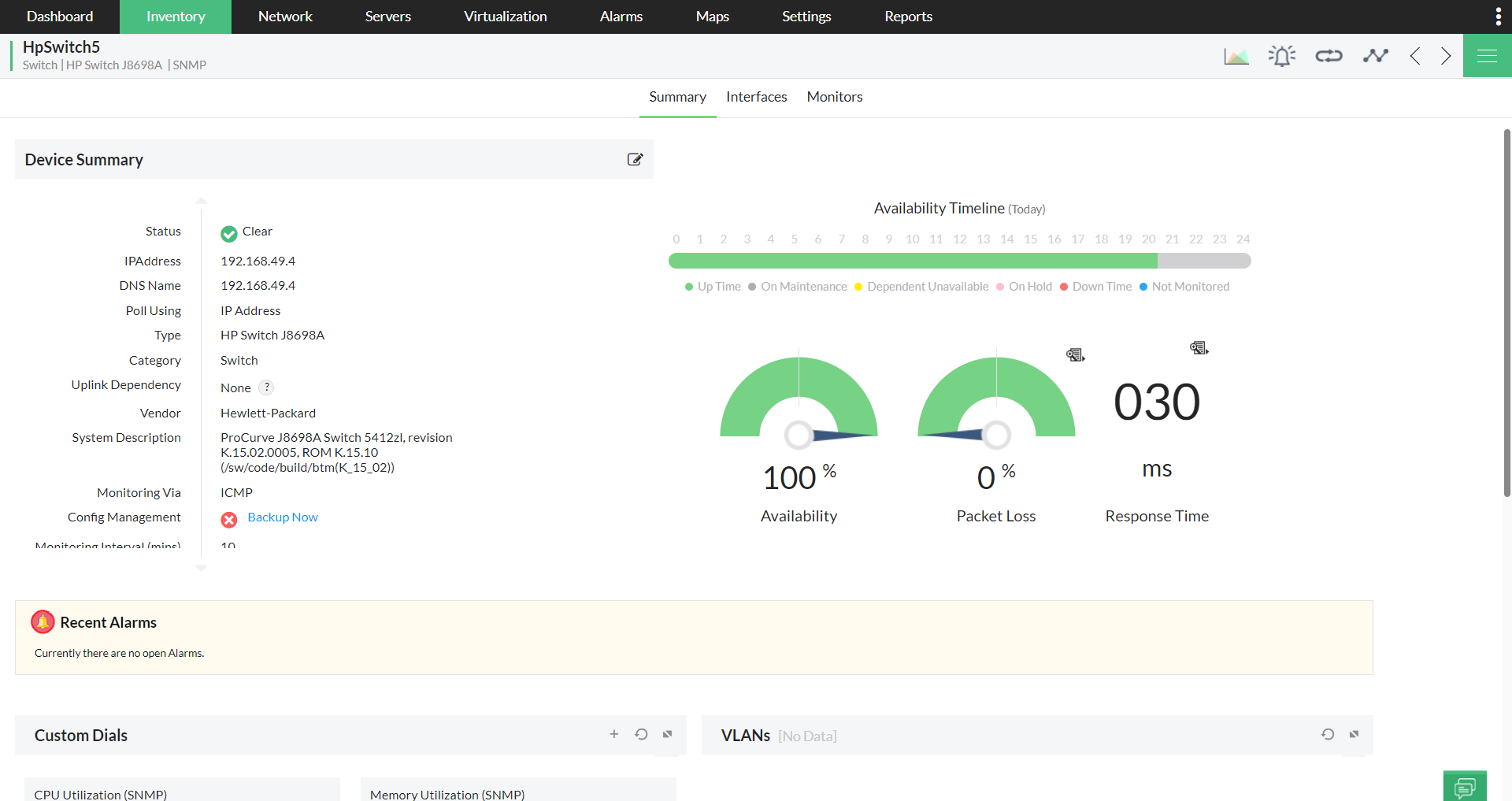Open the device dependencies link icon
This screenshot has height=801, width=1512.
(x=1329, y=55)
